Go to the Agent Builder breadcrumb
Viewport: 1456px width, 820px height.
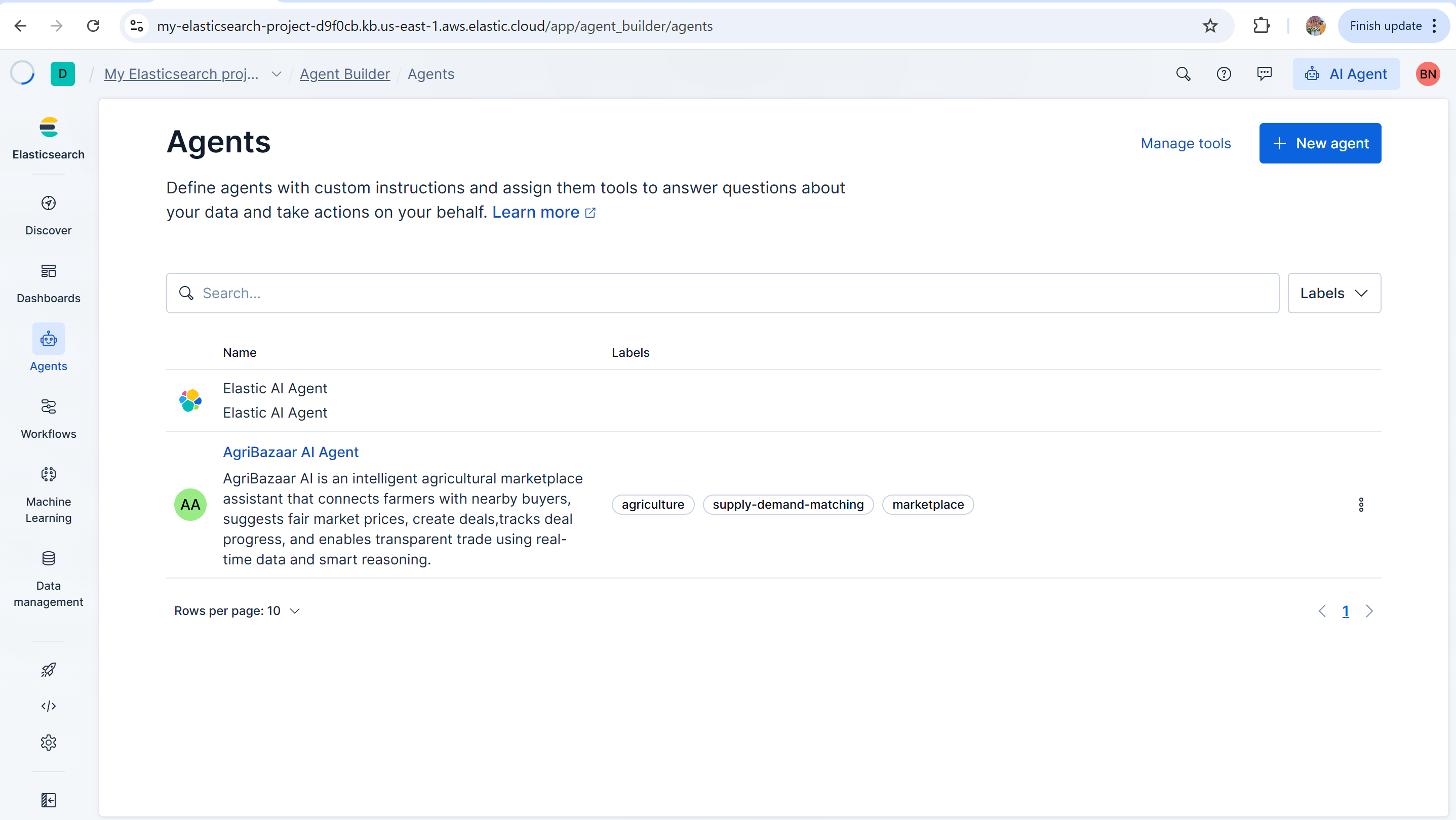click(345, 74)
